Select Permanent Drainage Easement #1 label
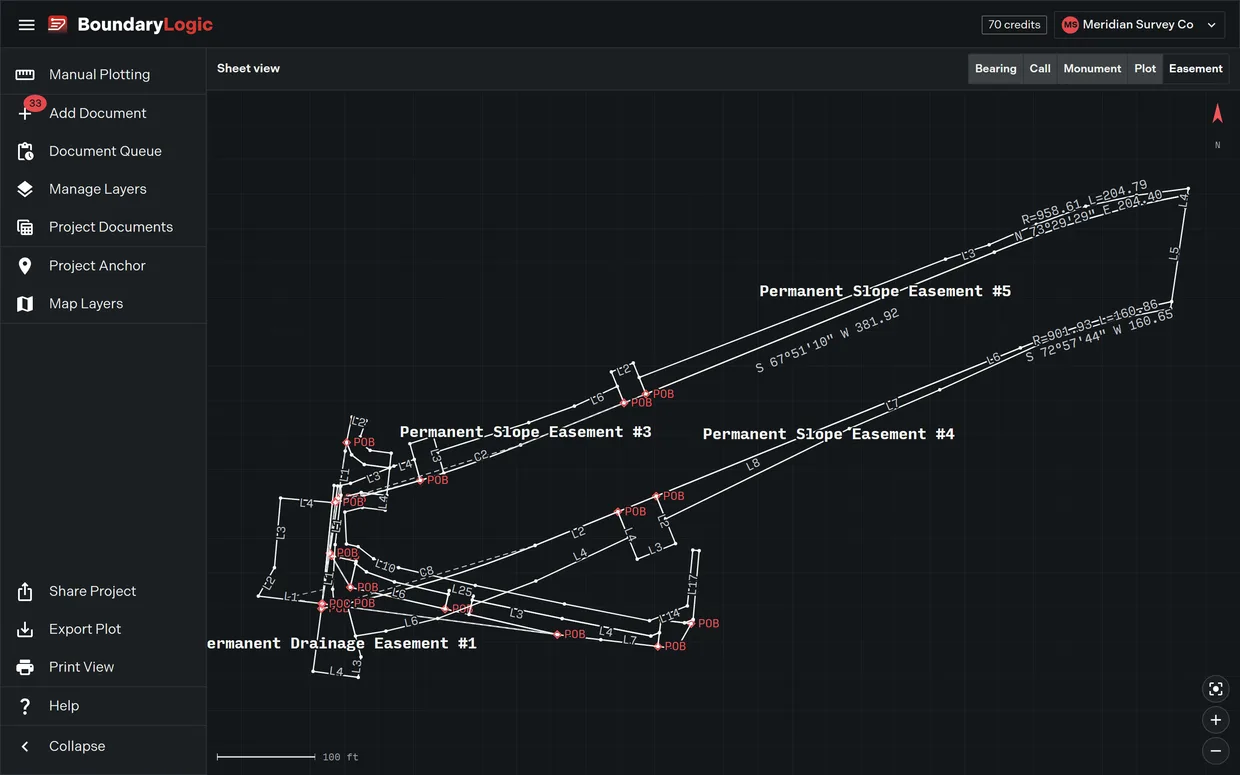This screenshot has height=775, width=1240. coord(342,643)
